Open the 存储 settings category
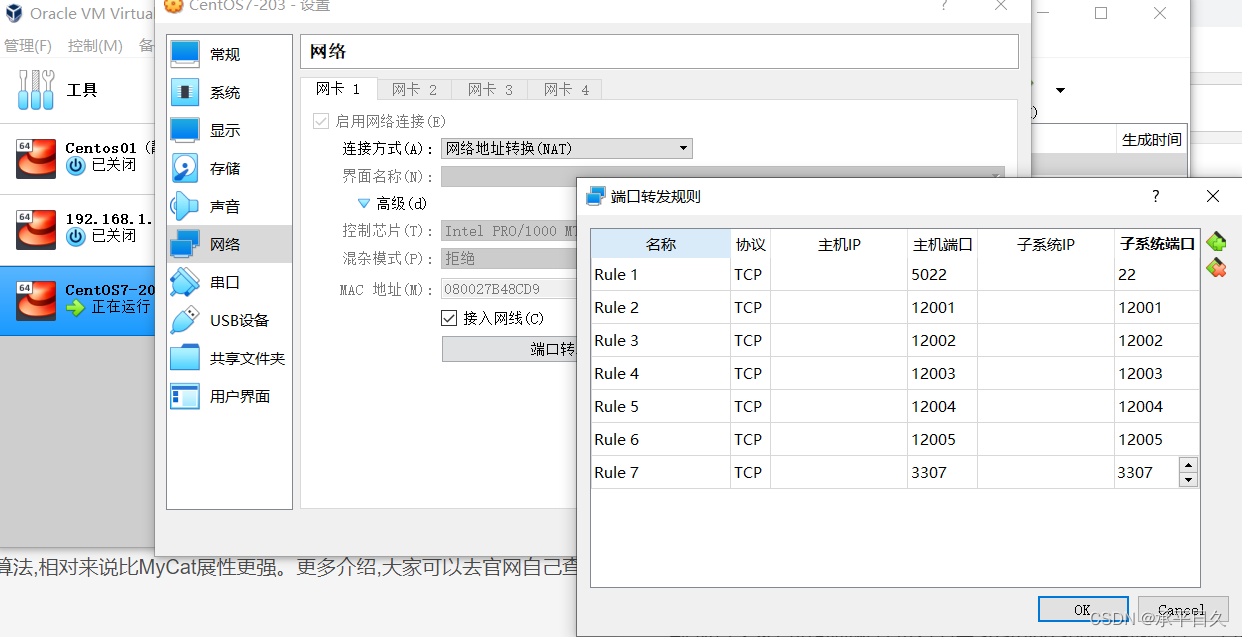Viewport: 1242px width, 637px height. tap(229, 168)
